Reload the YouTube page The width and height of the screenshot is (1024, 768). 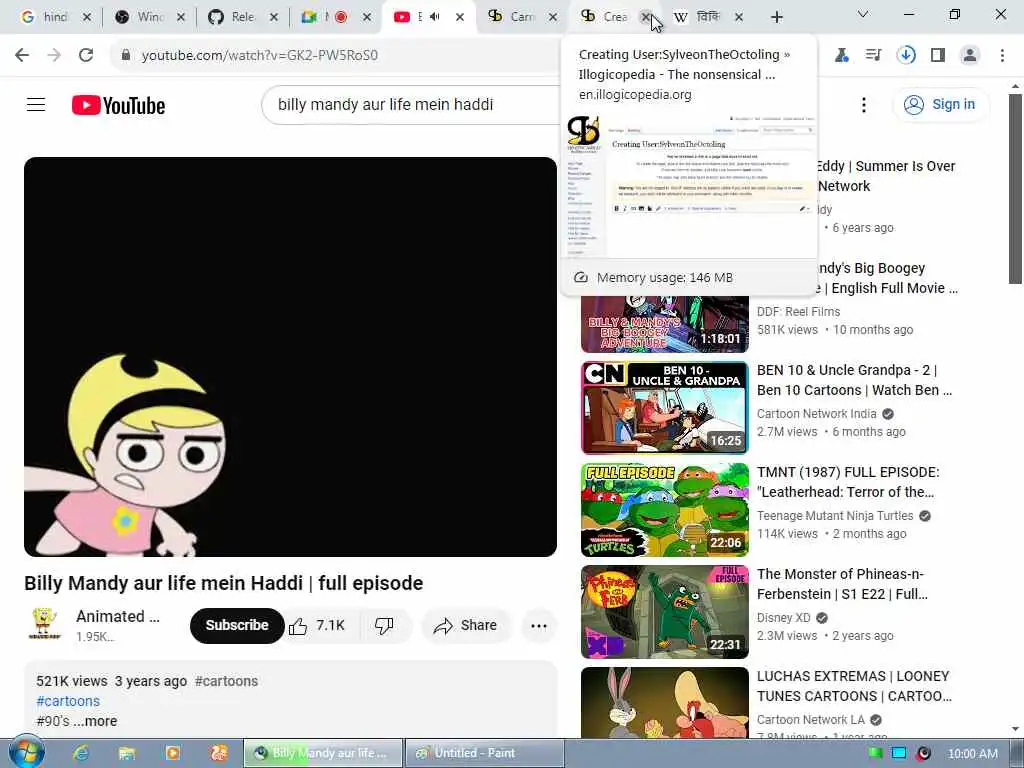[86, 56]
